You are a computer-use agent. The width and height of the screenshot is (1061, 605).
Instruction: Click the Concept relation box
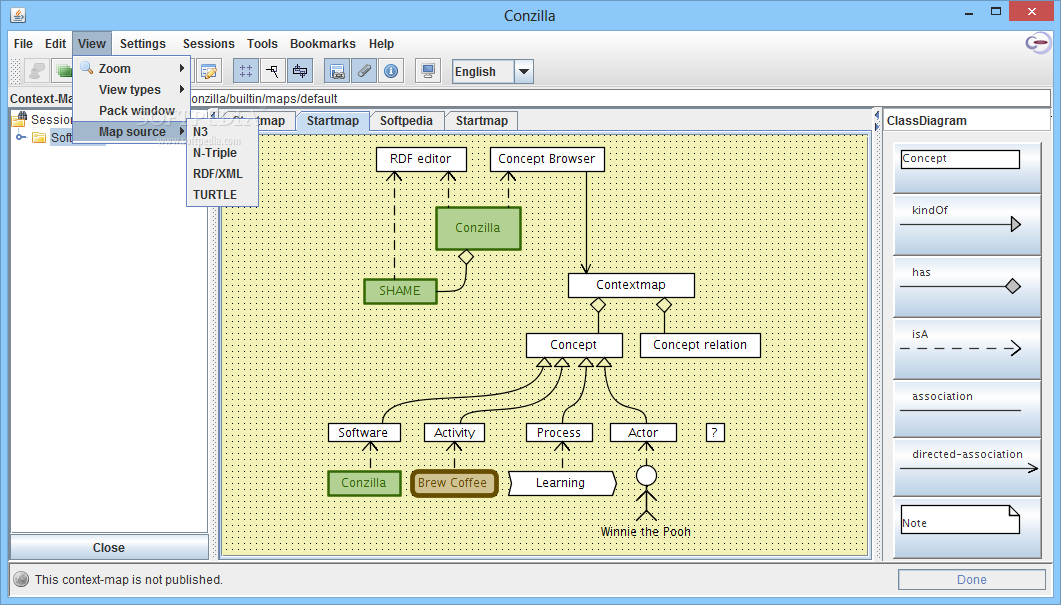(700, 344)
